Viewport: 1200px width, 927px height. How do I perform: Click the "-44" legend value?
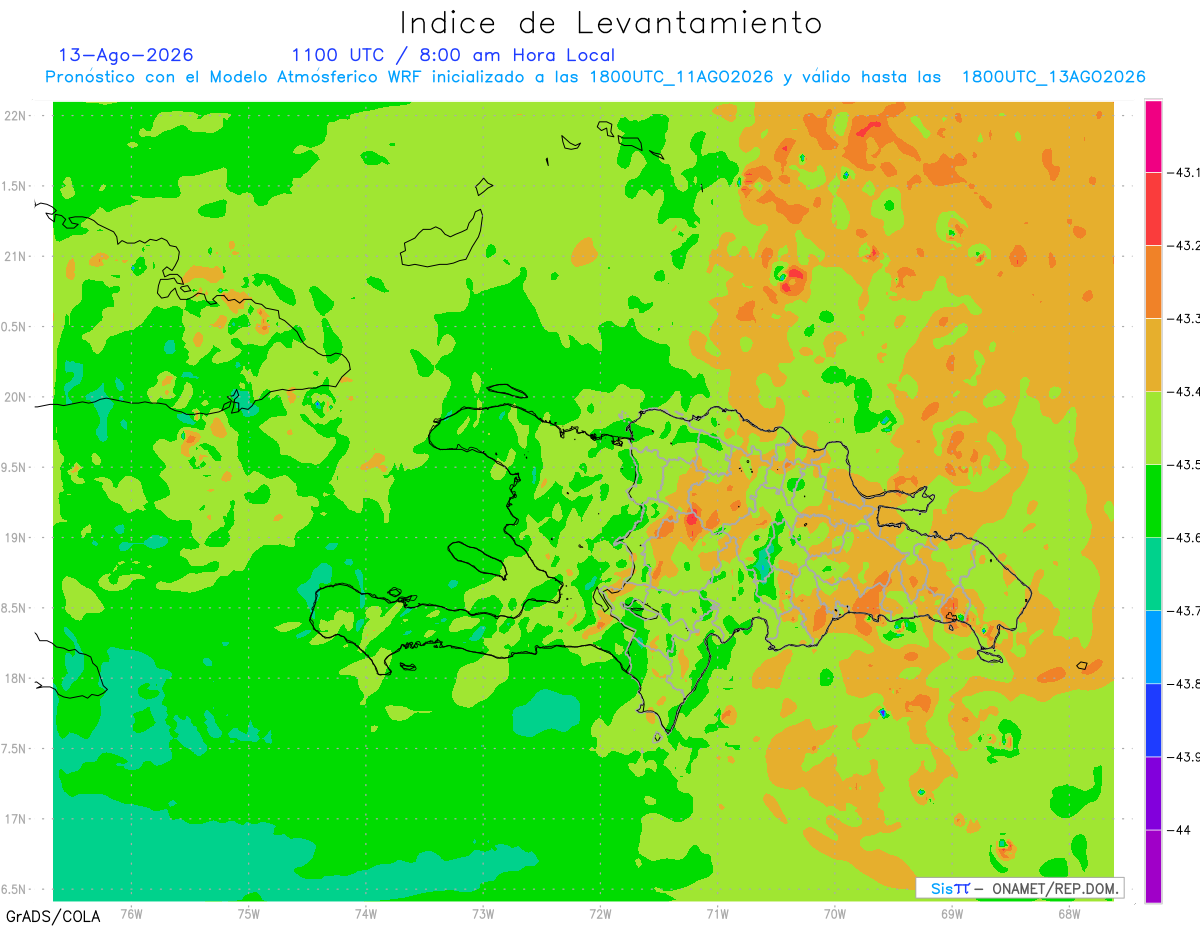pos(1178,830)
